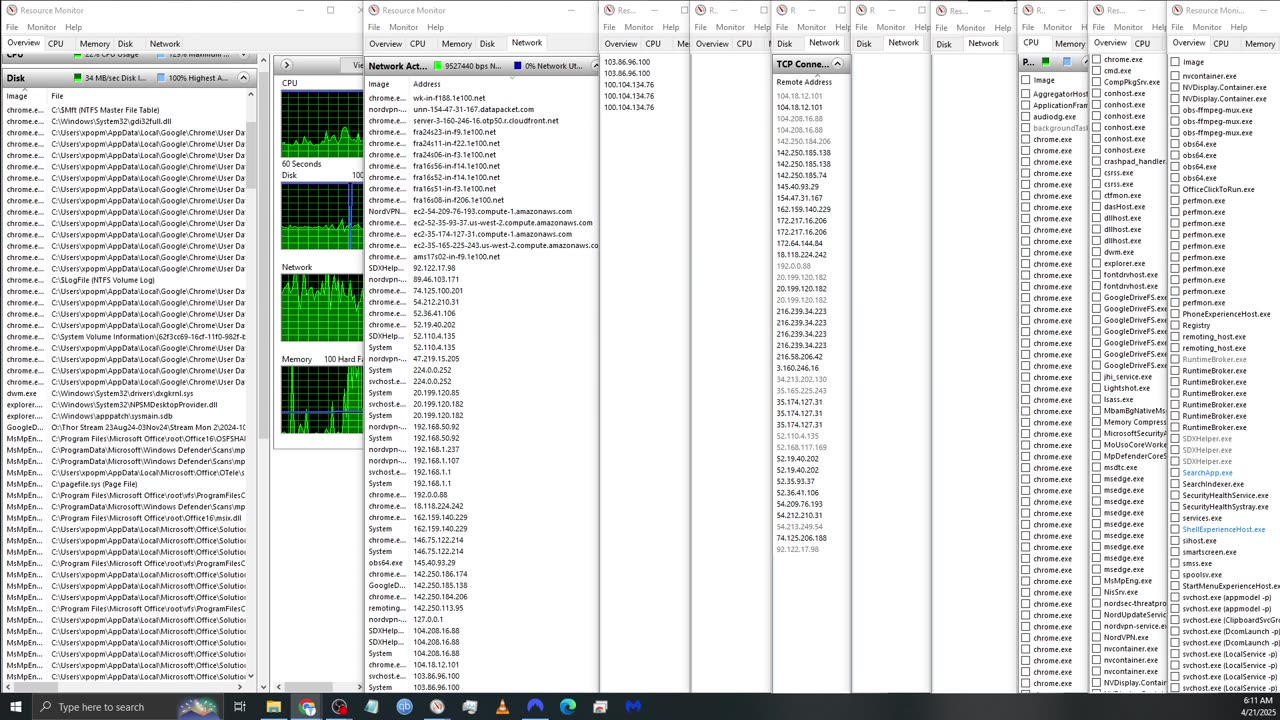Open File Explorer from the taskbar
The image size is (1280, 720).
coord(273,707)
